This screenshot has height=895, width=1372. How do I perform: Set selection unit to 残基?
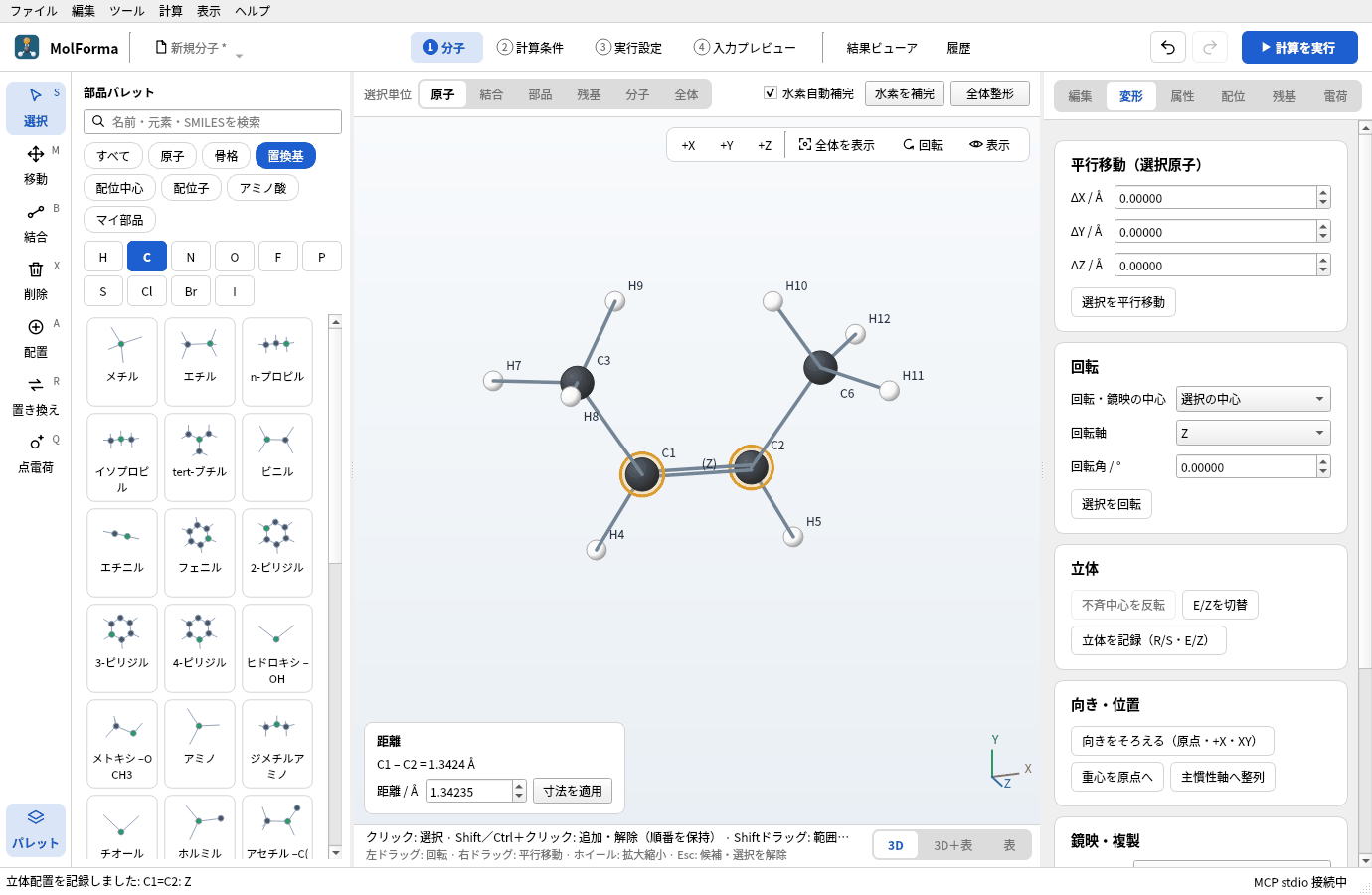pyautogui.click(x=589, y=94)
